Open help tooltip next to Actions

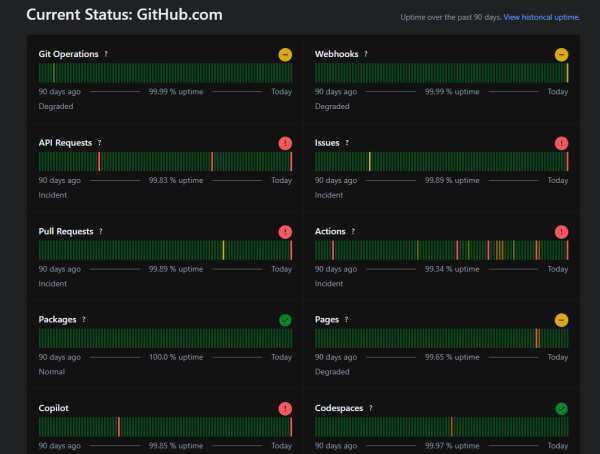[x=353, y=231]
